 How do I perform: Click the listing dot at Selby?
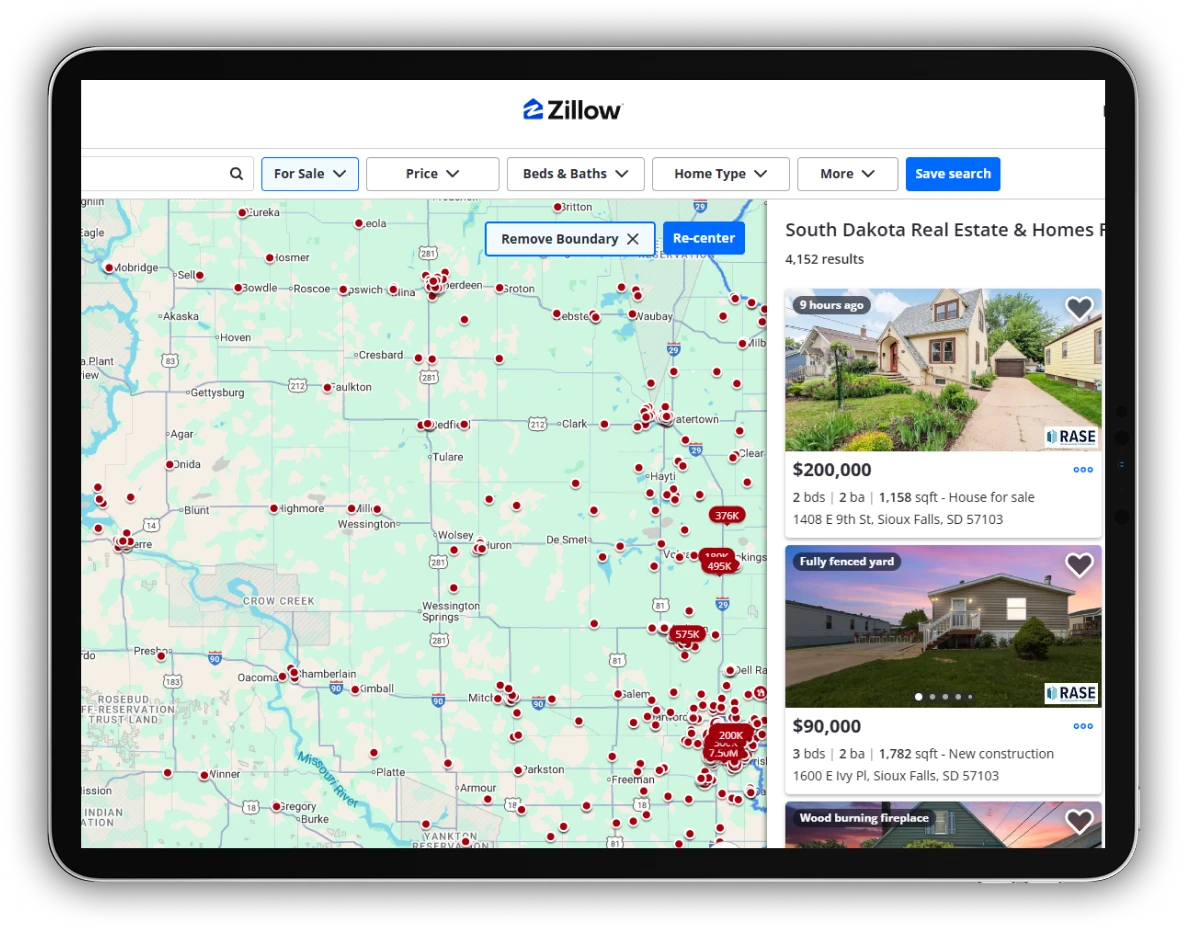pos(199,276)
